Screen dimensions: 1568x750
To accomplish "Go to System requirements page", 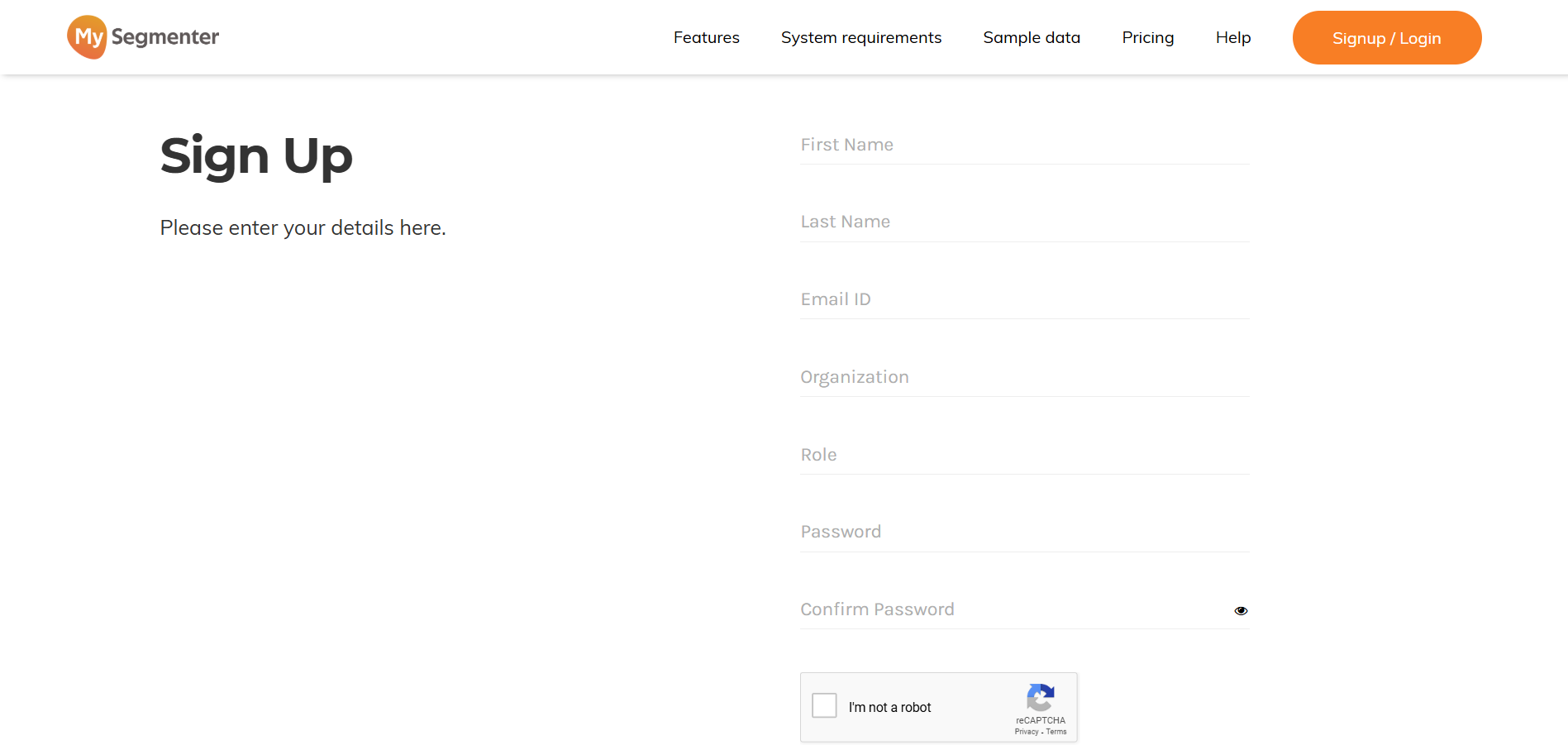I will pyautogui.click(x=860, y=38).
